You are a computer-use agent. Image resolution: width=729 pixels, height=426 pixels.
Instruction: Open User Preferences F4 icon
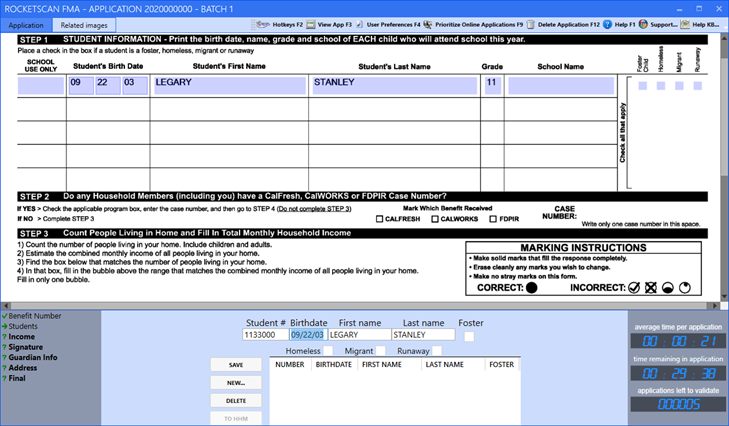coord(359,24)
